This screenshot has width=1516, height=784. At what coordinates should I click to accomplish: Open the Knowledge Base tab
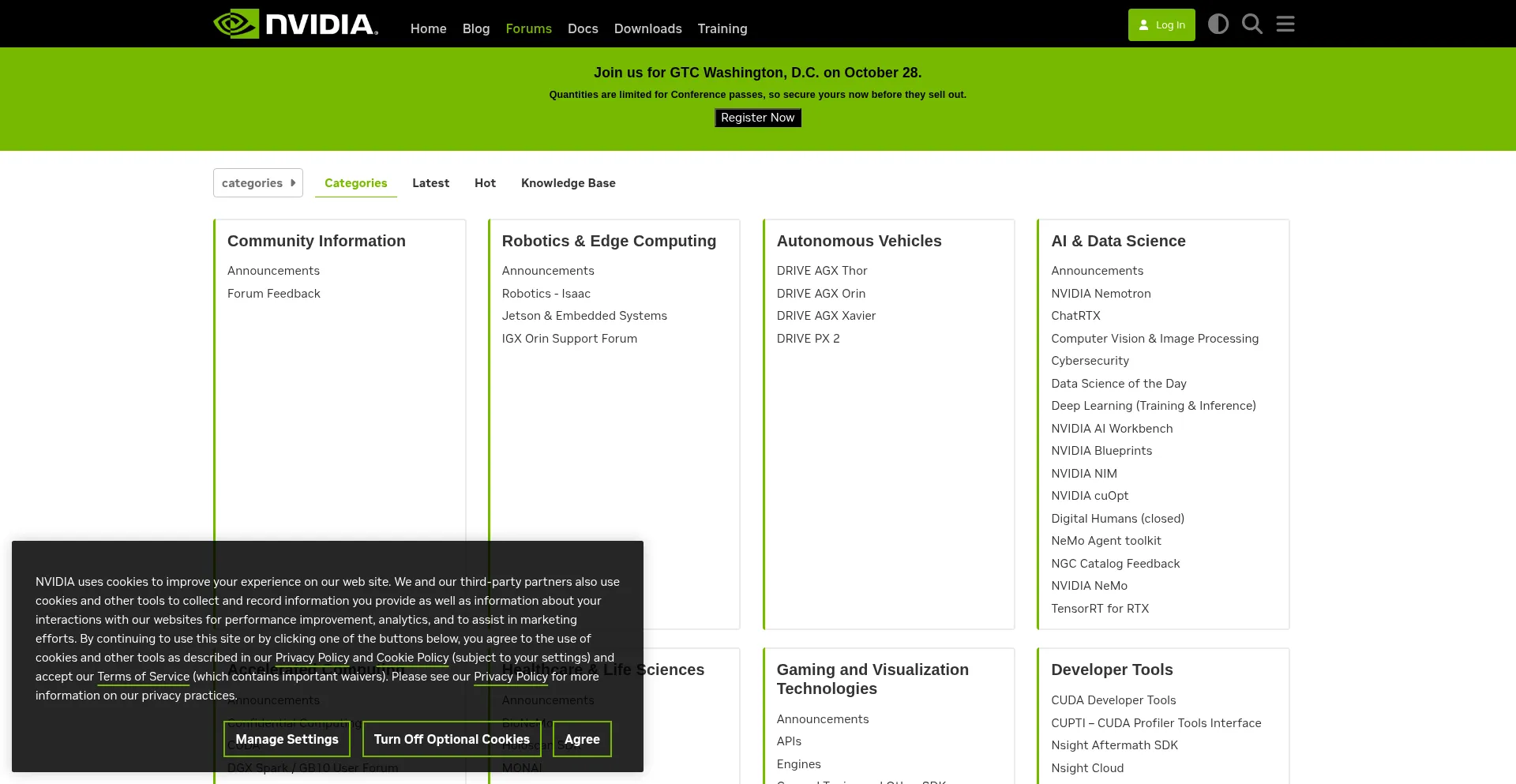click(x=568, y=183)
